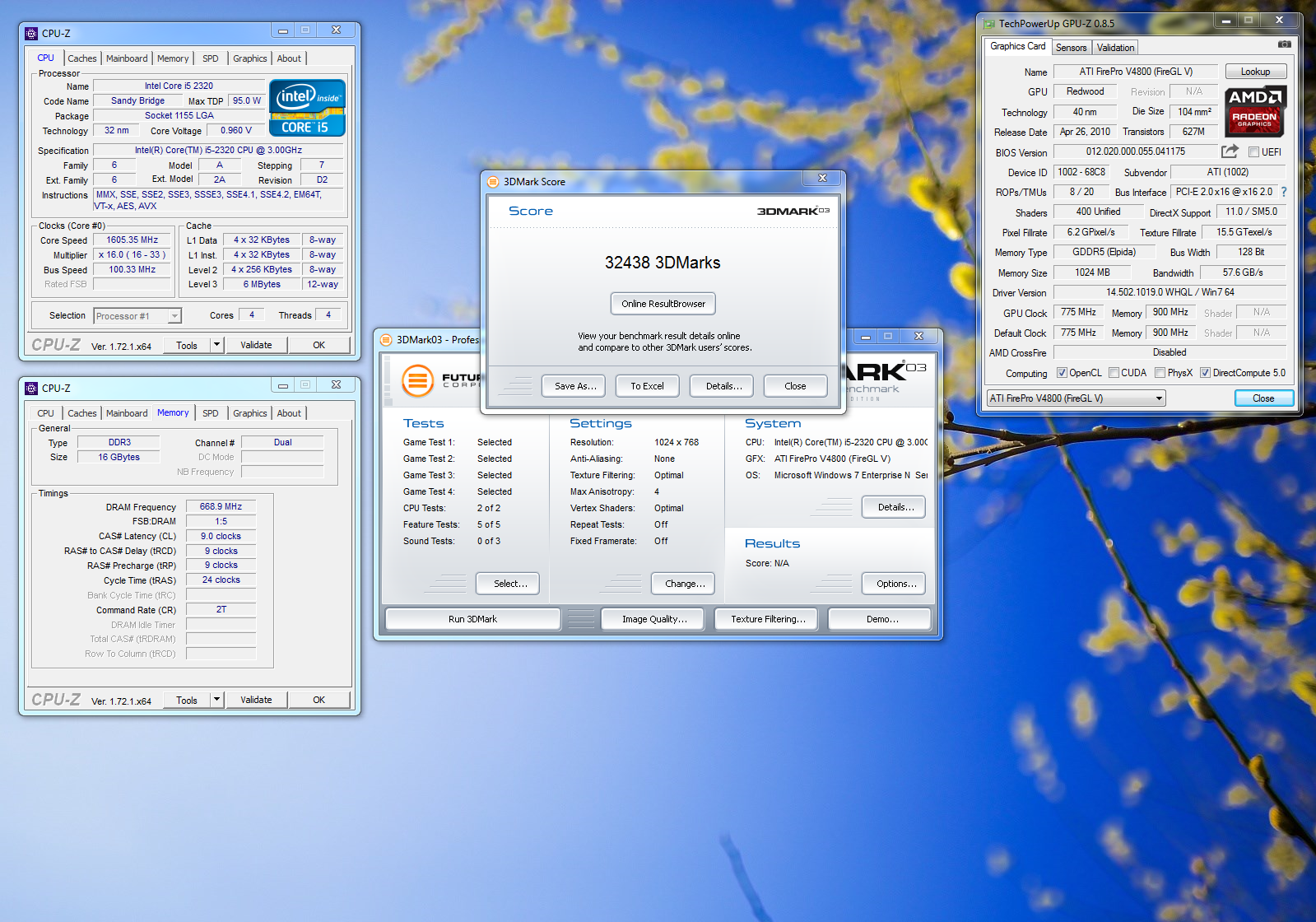Click the Lookup button in GPU-Z
The width and height of the screenshot is (1316, 922).
pyautogui.click(x=1255, y=72)
